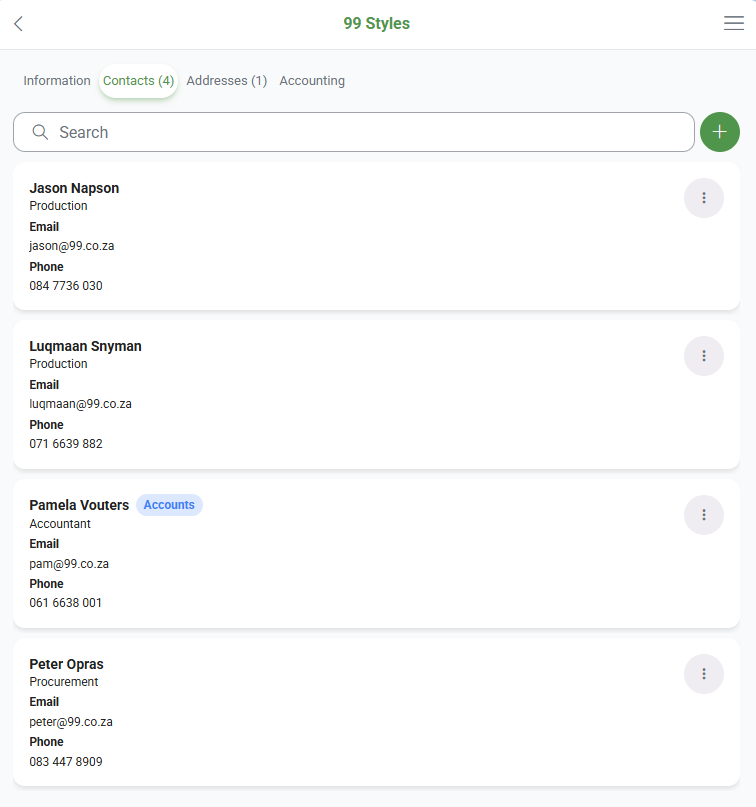Focus the Search contacts field

coord(354,132)
